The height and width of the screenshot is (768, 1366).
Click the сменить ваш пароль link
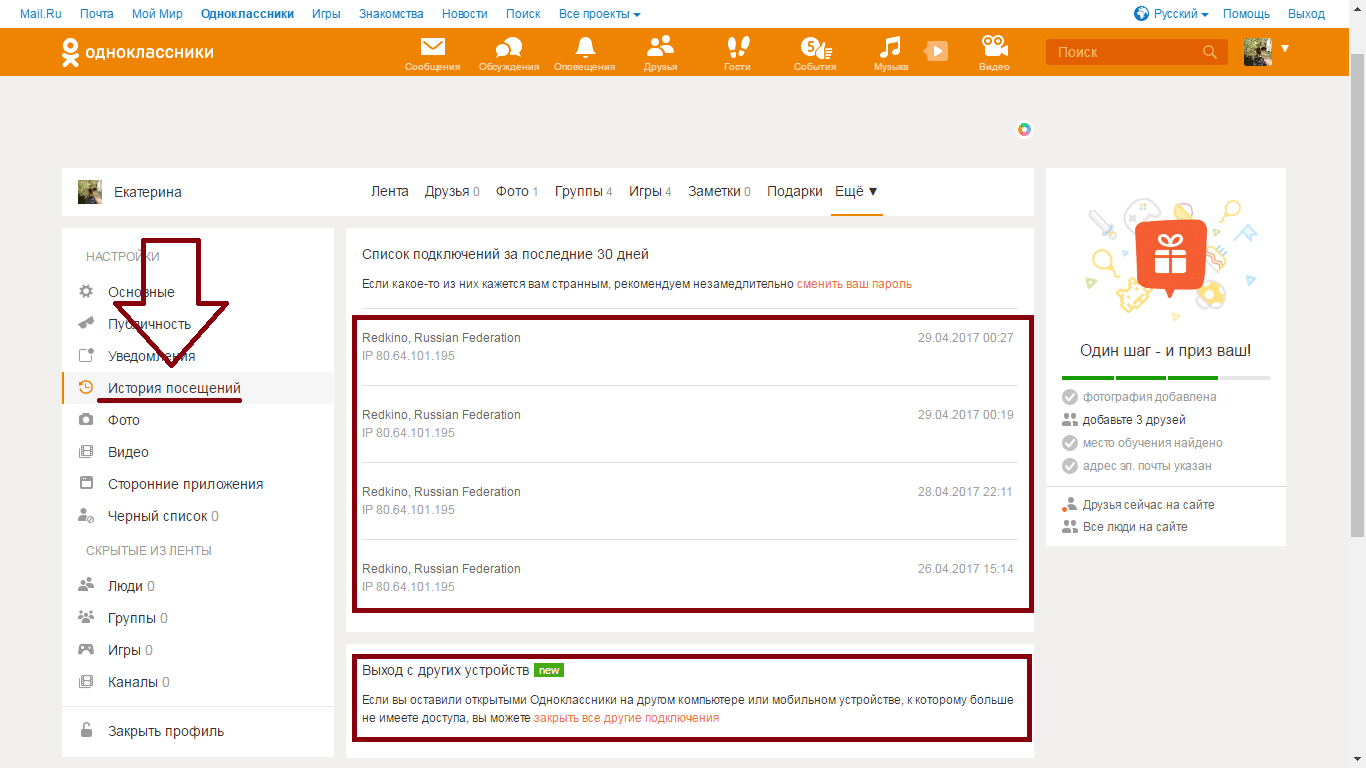853,284
